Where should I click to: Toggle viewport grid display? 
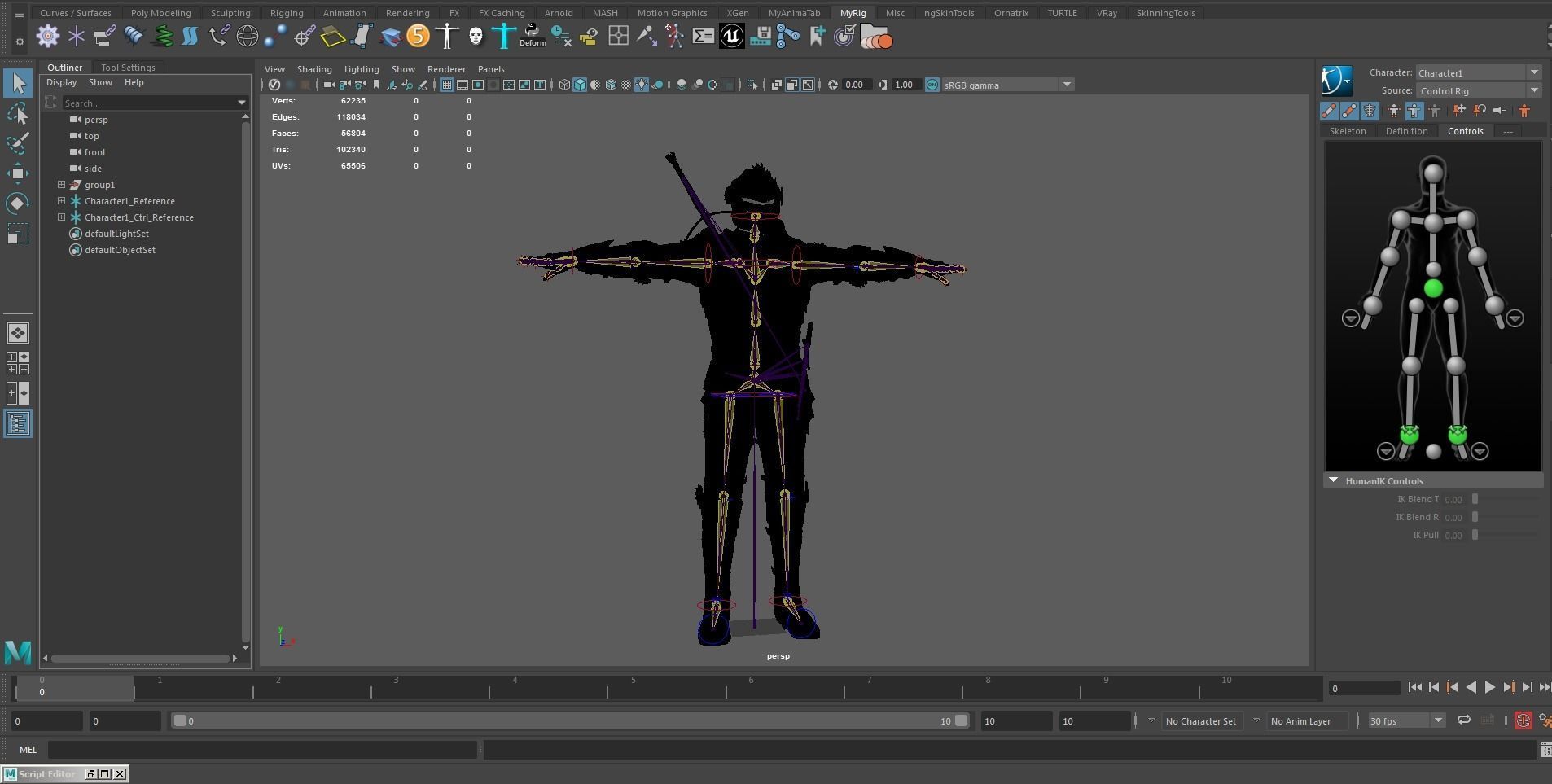coord(446,85)
